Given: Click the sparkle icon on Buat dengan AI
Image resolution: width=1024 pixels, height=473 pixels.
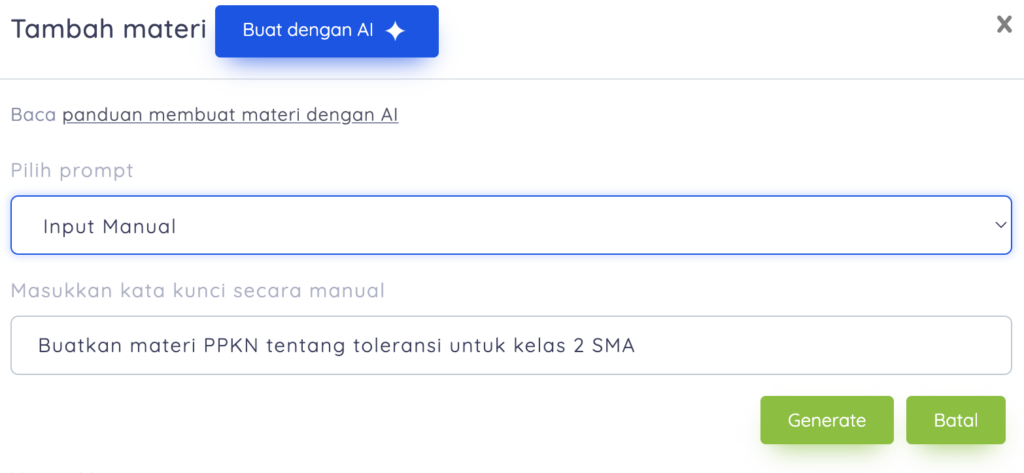Looking at the screenshot, I should [395, 31].
